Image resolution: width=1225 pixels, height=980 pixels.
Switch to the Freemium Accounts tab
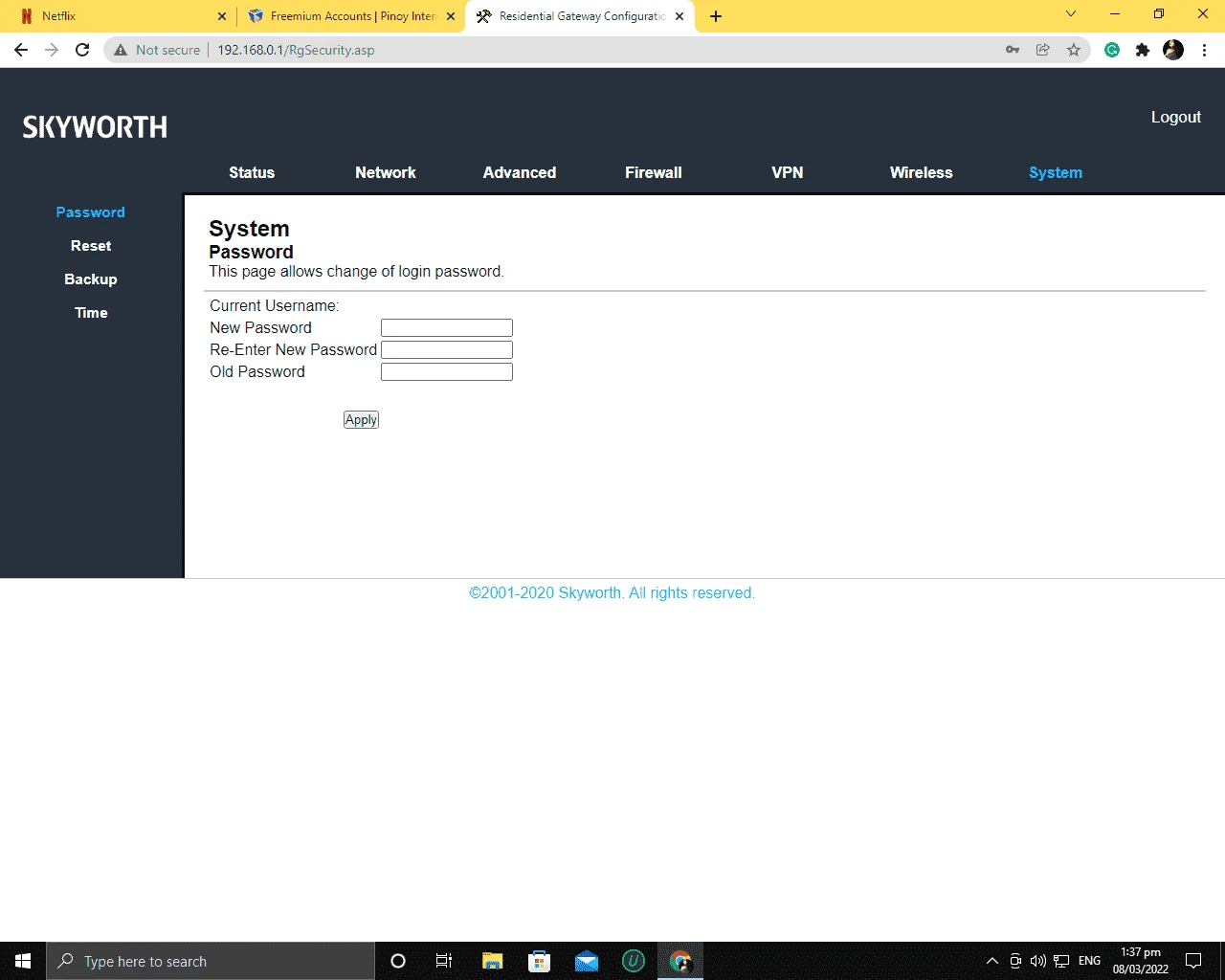(x=350, y=16)
